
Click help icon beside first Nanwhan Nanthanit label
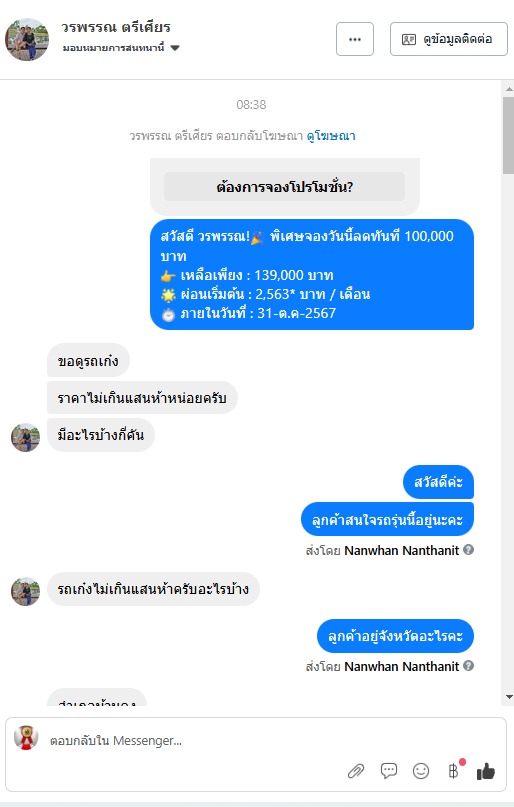coord(468,550)
